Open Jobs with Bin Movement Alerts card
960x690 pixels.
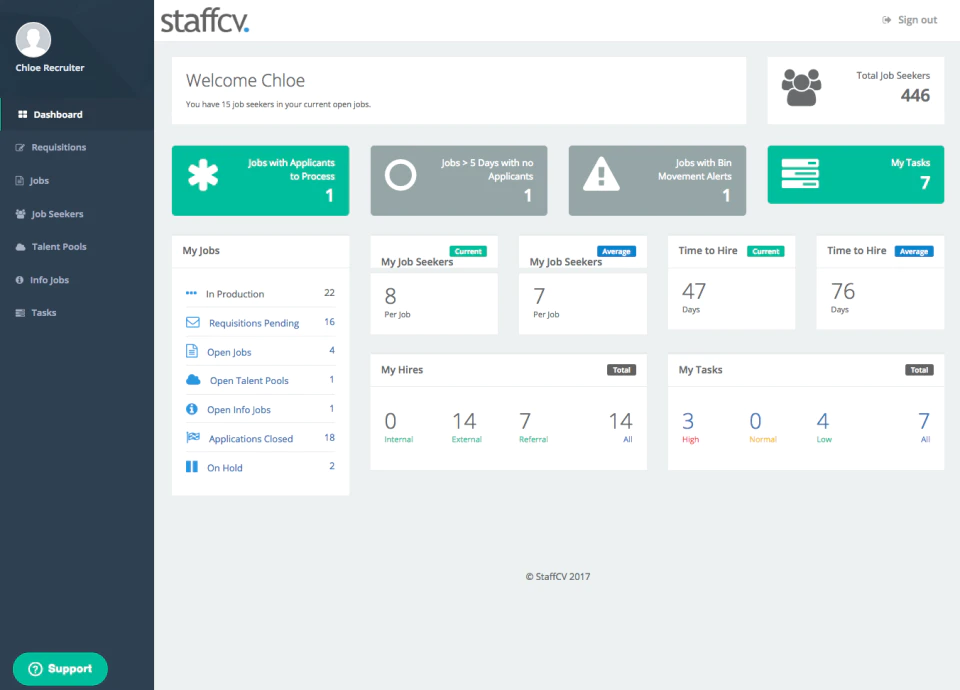657,181
